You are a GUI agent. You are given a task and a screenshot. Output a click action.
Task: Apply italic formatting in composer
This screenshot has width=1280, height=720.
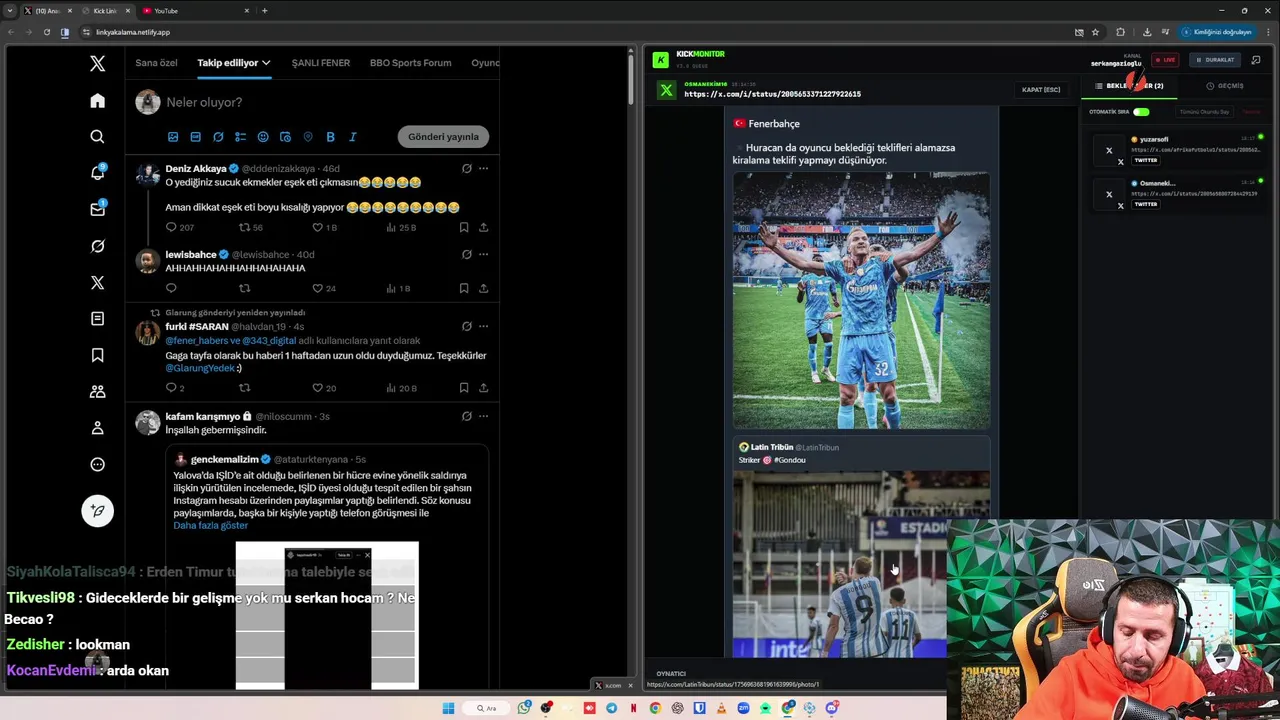tap(352, 137)
